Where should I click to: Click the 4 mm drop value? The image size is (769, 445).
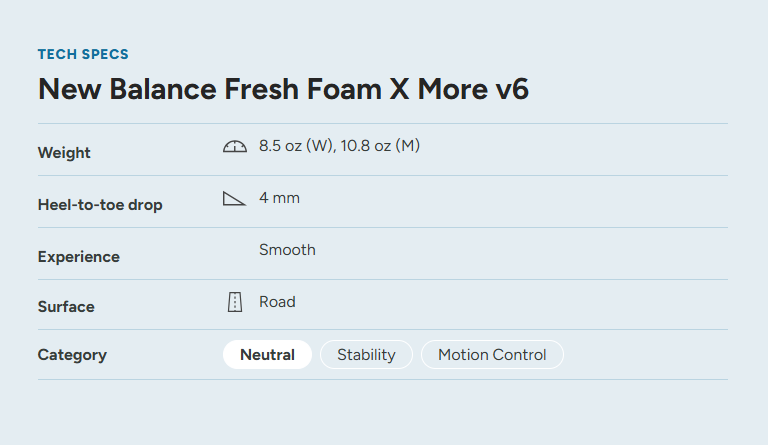coord(279,198)
